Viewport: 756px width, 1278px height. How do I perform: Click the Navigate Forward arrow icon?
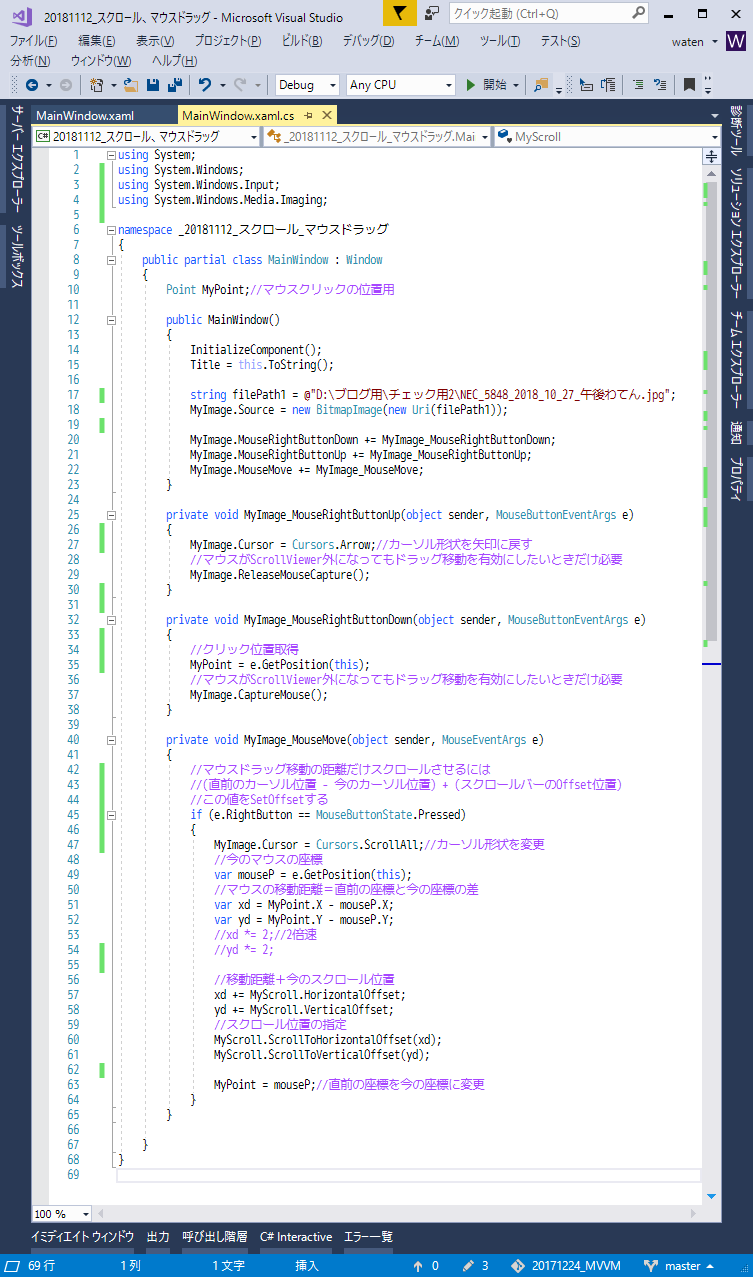tap(66, 85)
